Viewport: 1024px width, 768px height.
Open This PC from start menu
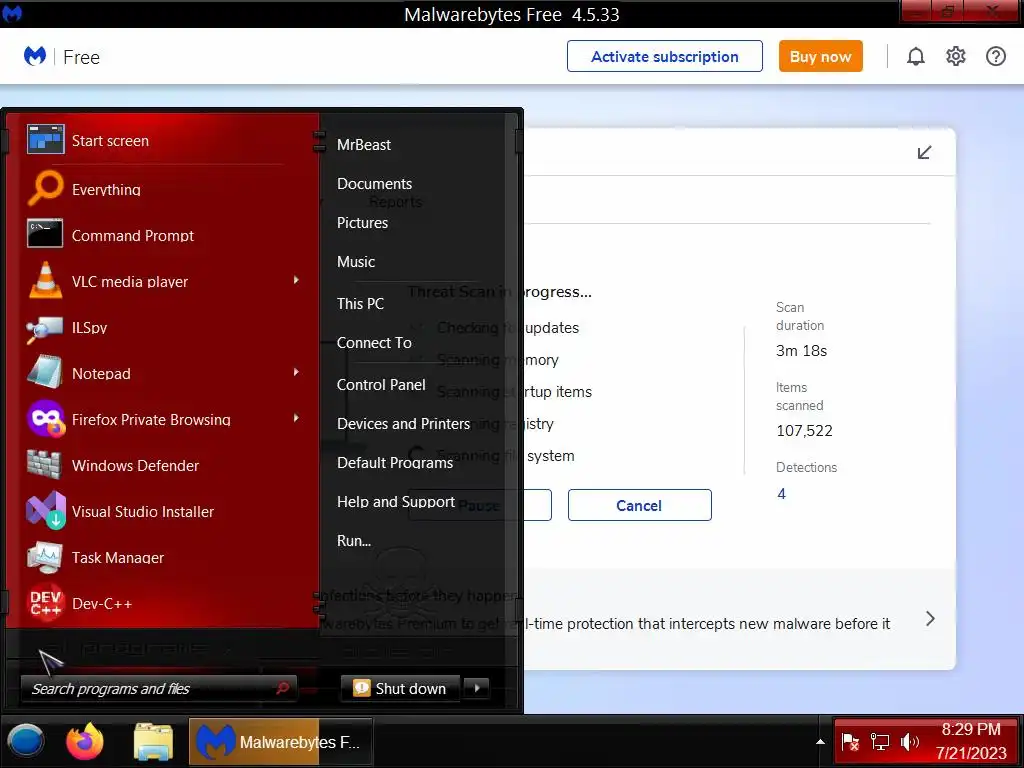point(360,304)
